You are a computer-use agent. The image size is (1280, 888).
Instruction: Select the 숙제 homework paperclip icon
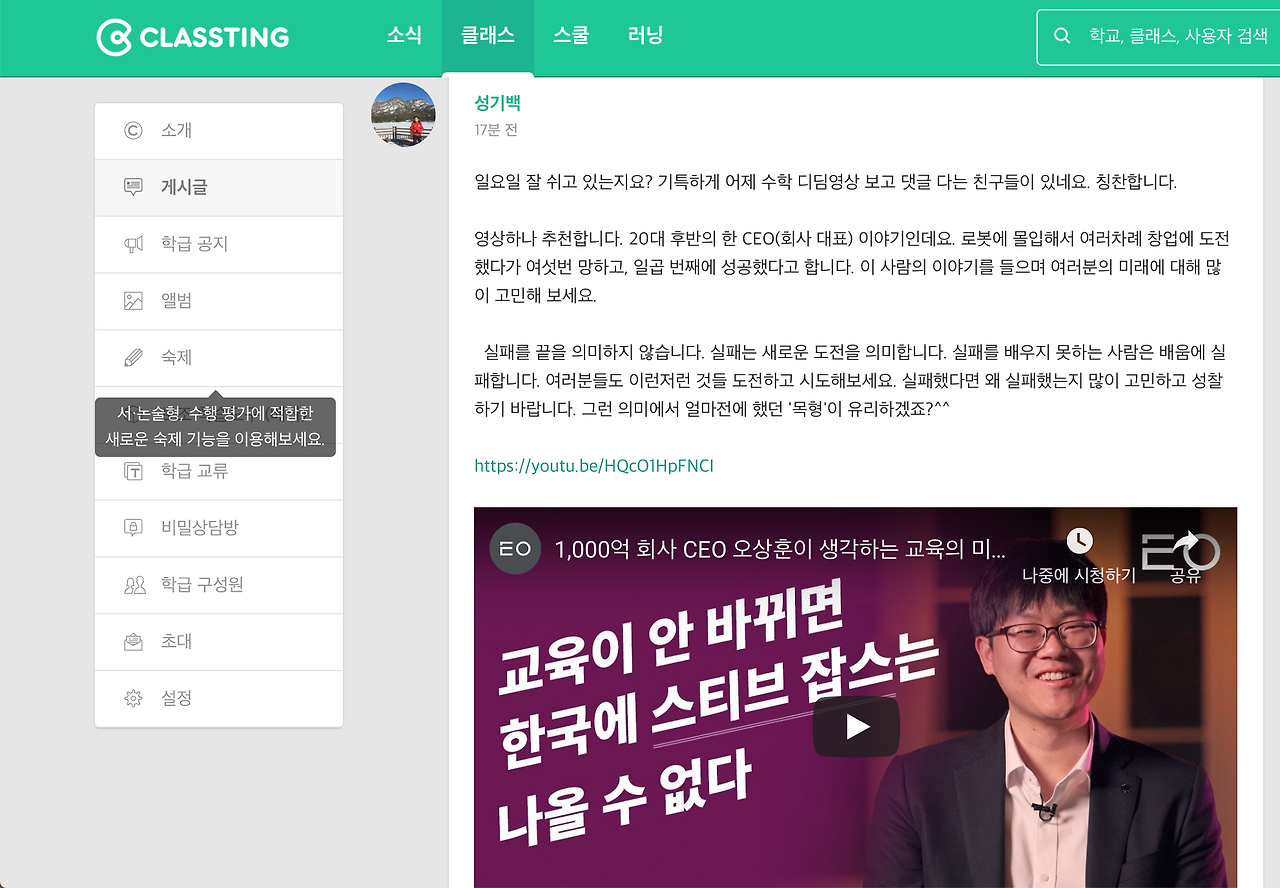133,358
